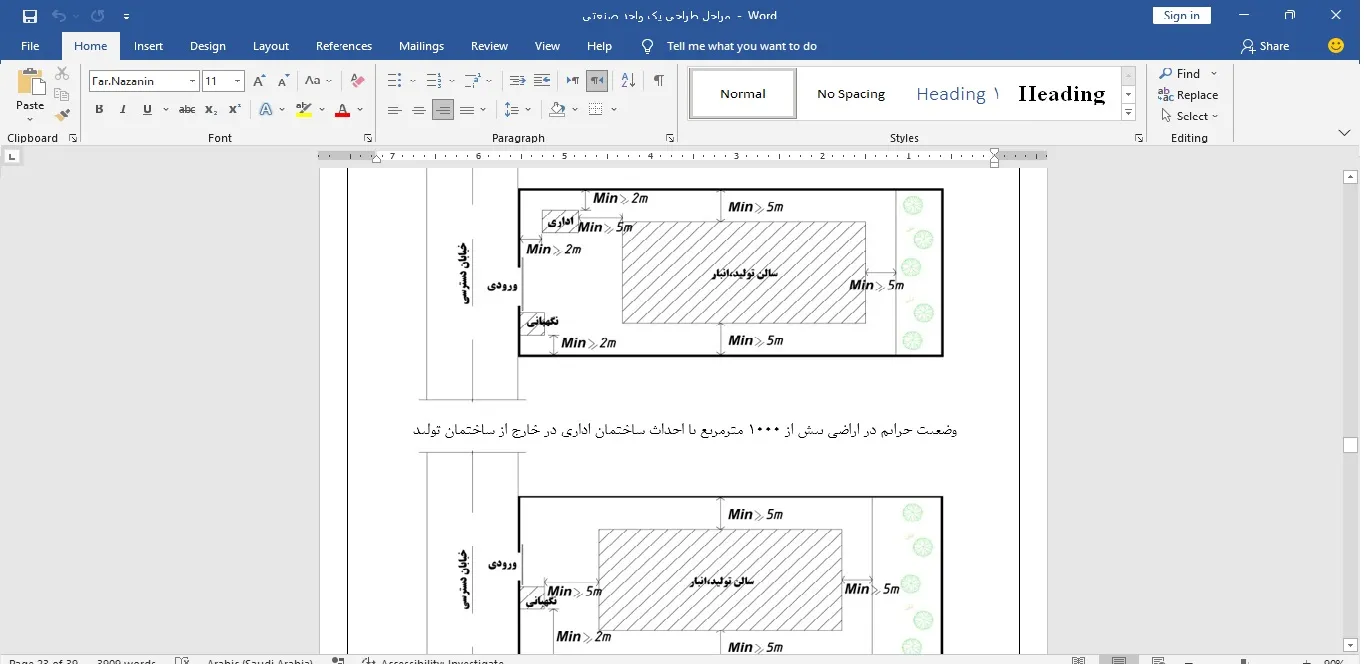Click the Increase Indent icon
This screenshot has height=664, width=1364.
point(542,81)
